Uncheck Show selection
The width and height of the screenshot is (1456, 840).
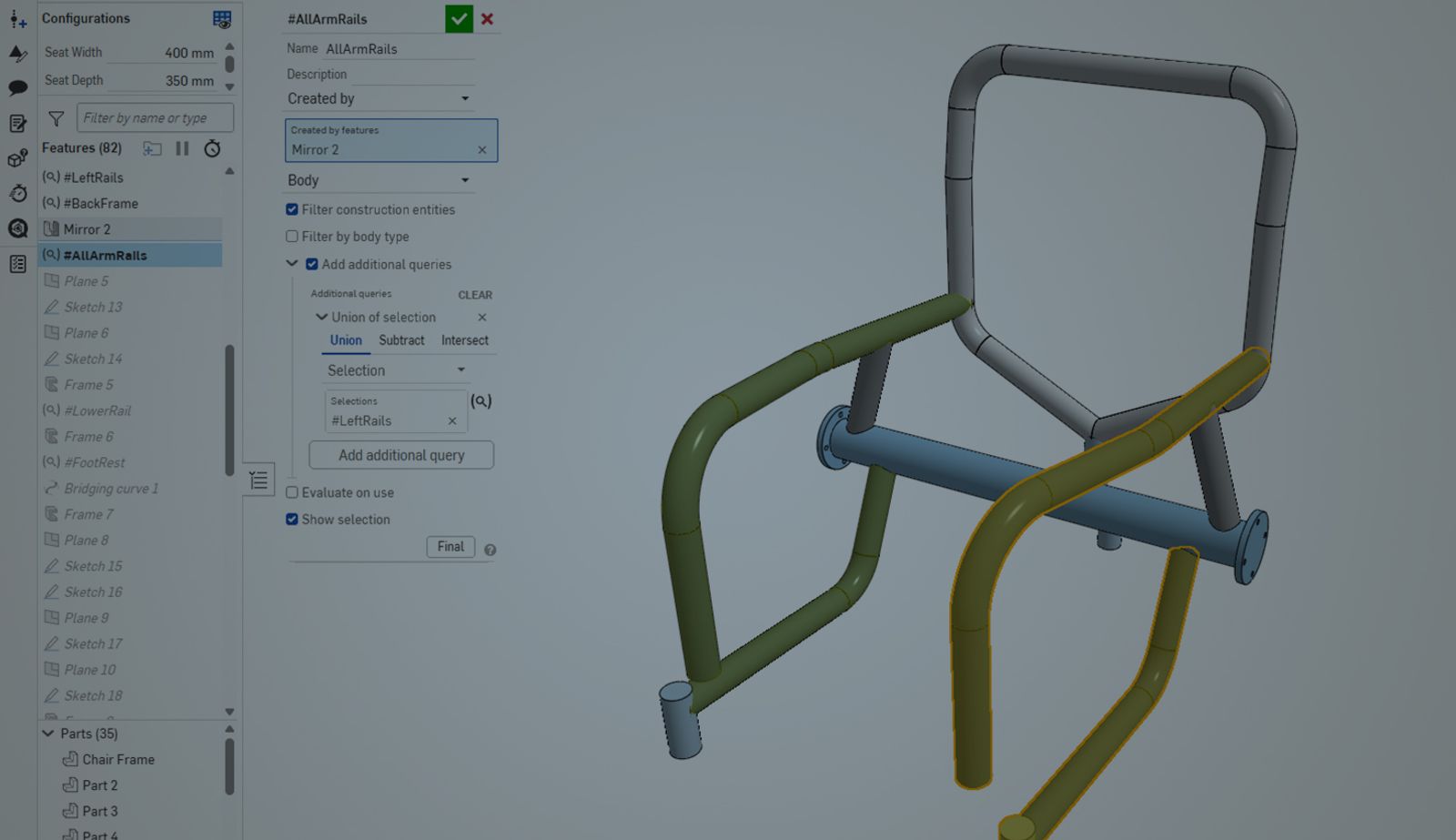(x=292, y=519)
